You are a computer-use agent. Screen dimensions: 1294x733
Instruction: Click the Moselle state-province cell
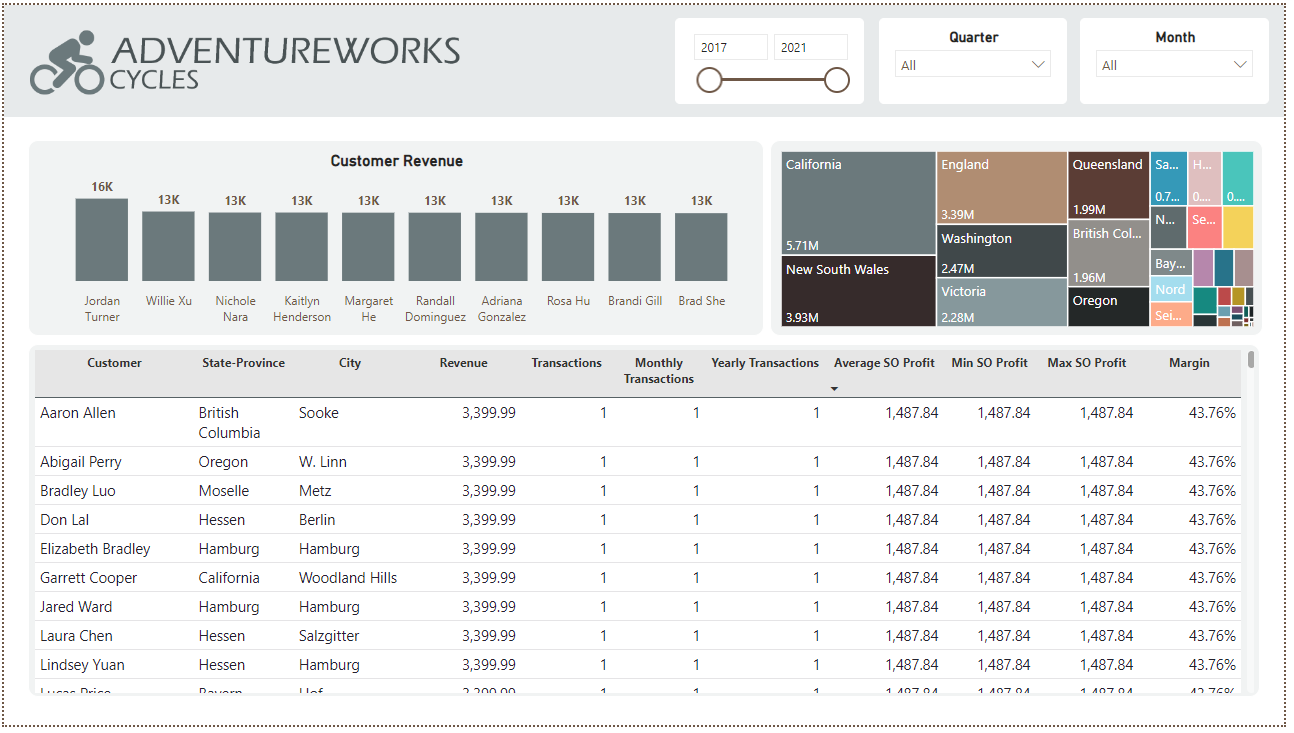[224, 491]
